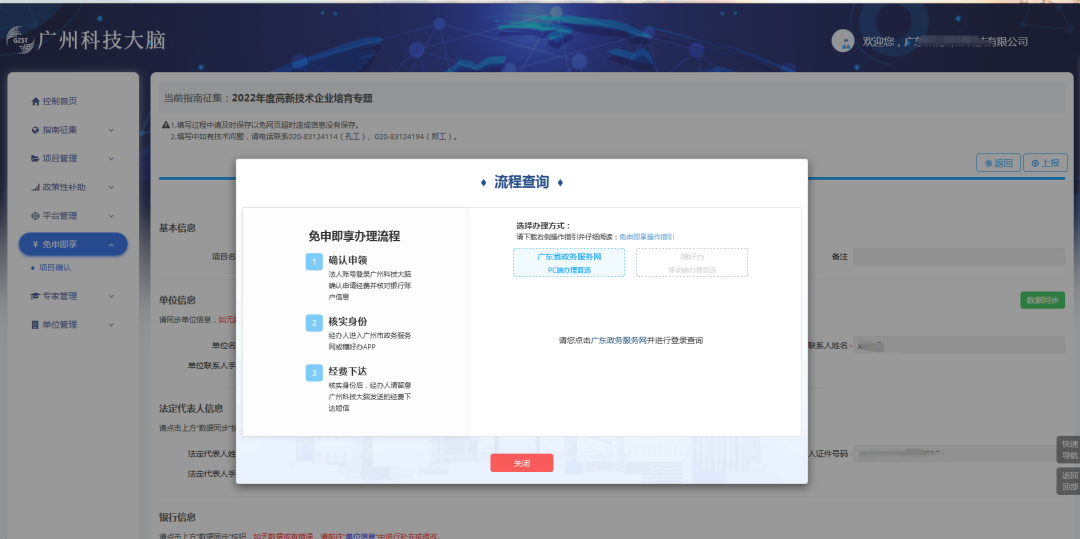
Task: Click the graduation cap icon beside 专家管理
Action: pyautogui.click(x=36, y=296)
